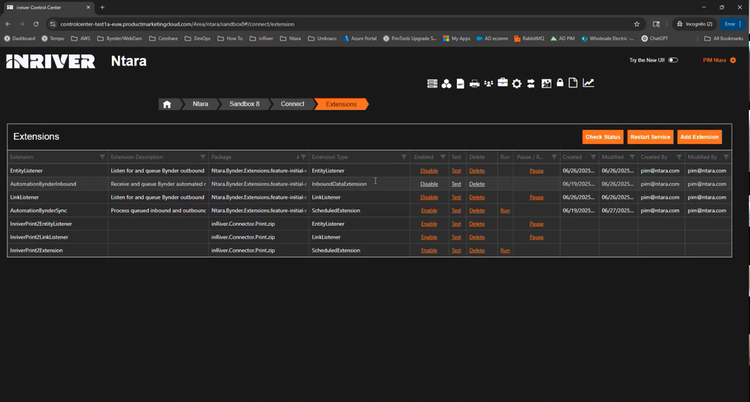Click the orange gear next to PIM Ntara
The height and width of the screenshot is (402, 750).
coord(733,60)
